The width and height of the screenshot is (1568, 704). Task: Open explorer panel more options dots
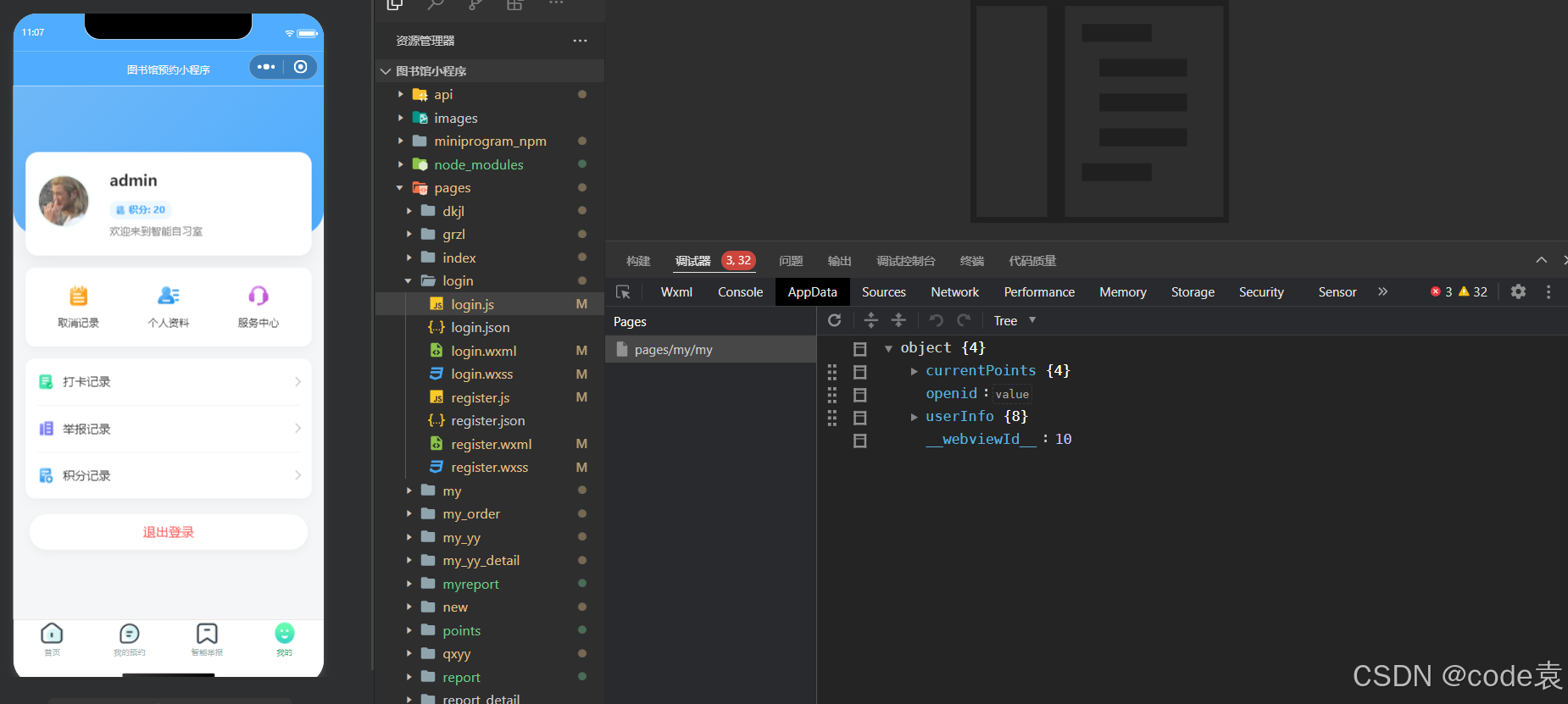pyautogui.click(x=580, y=41)
